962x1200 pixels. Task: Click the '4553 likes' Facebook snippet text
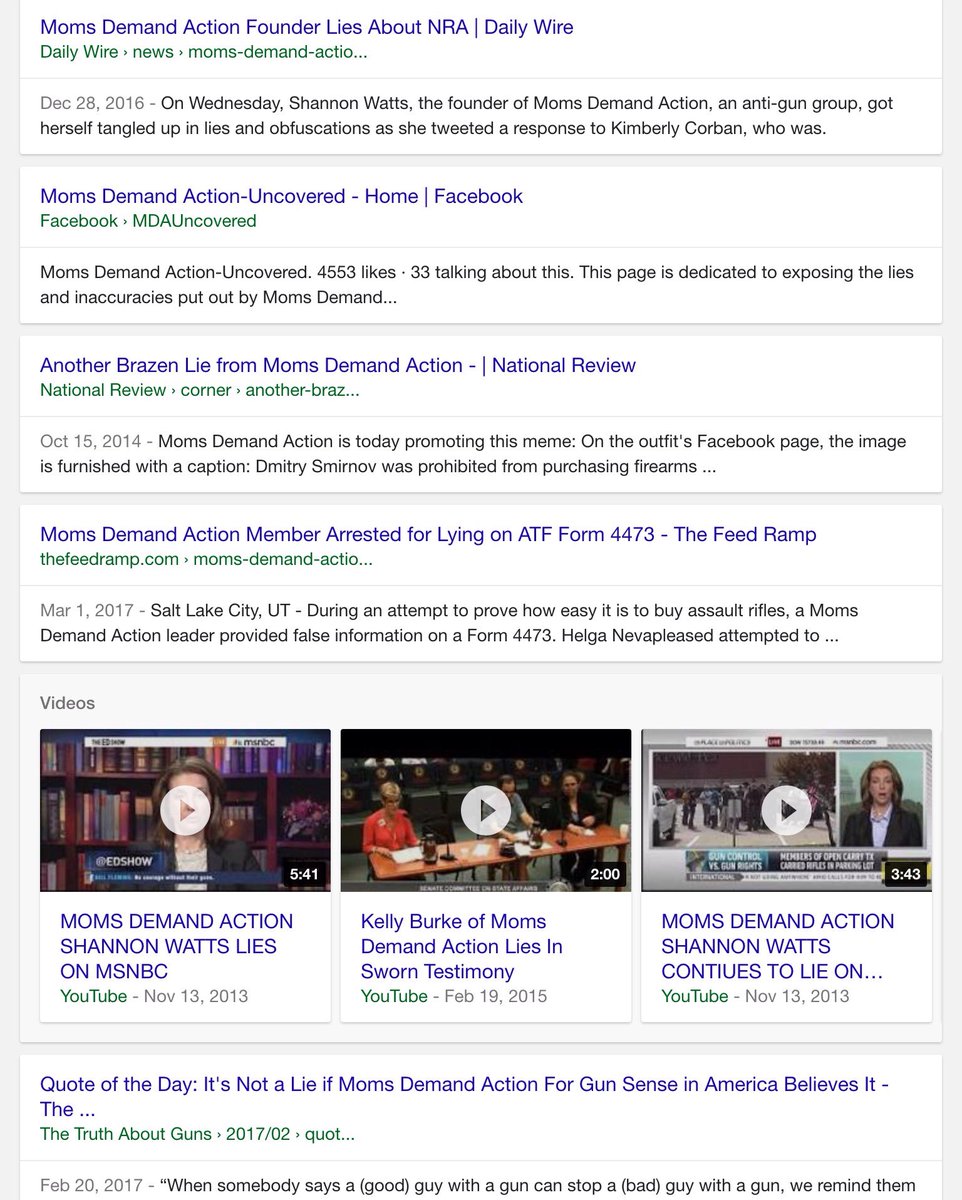pos(477,285)
